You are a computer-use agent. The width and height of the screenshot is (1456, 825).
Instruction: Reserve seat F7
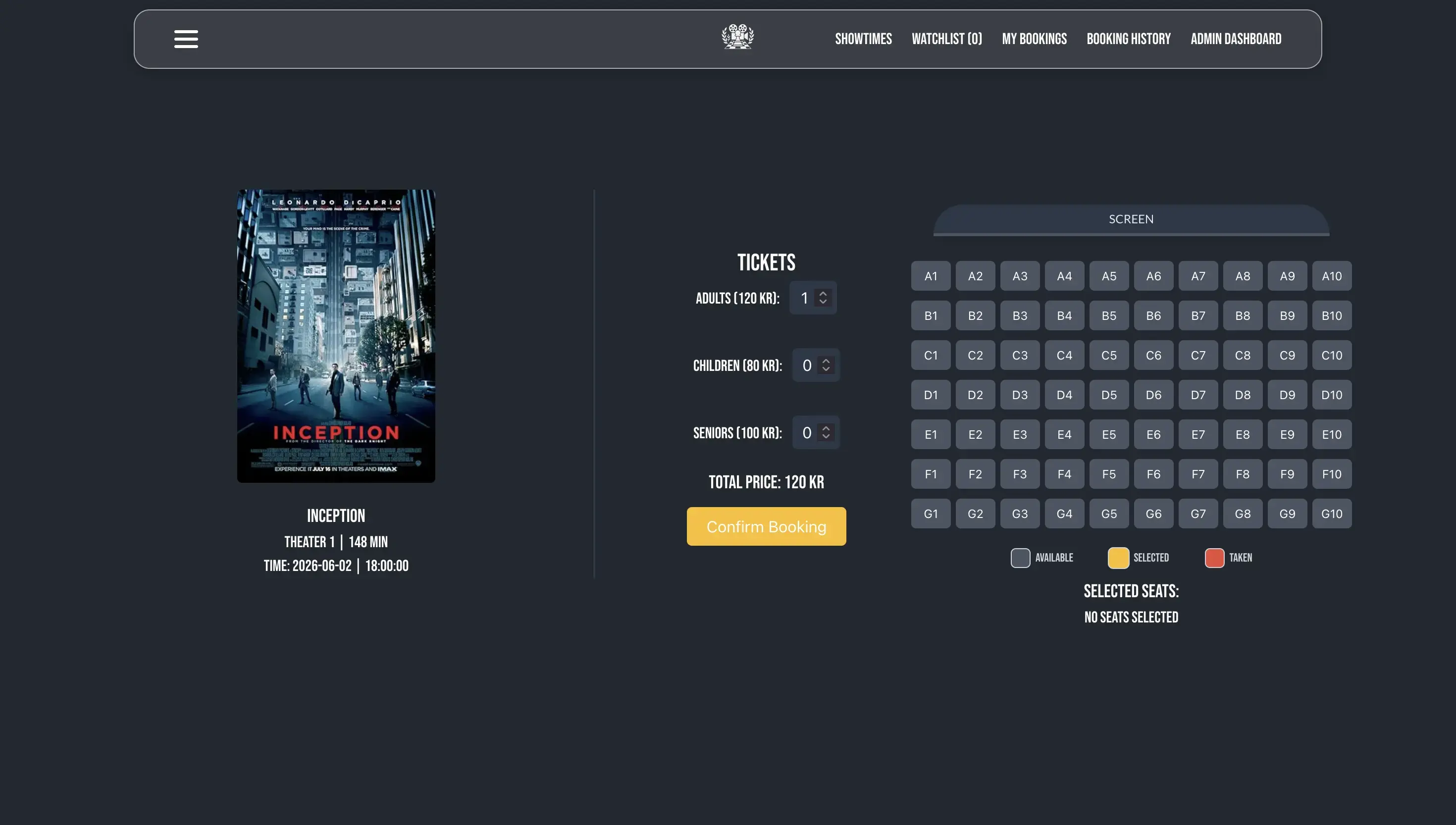(1197, 474)
